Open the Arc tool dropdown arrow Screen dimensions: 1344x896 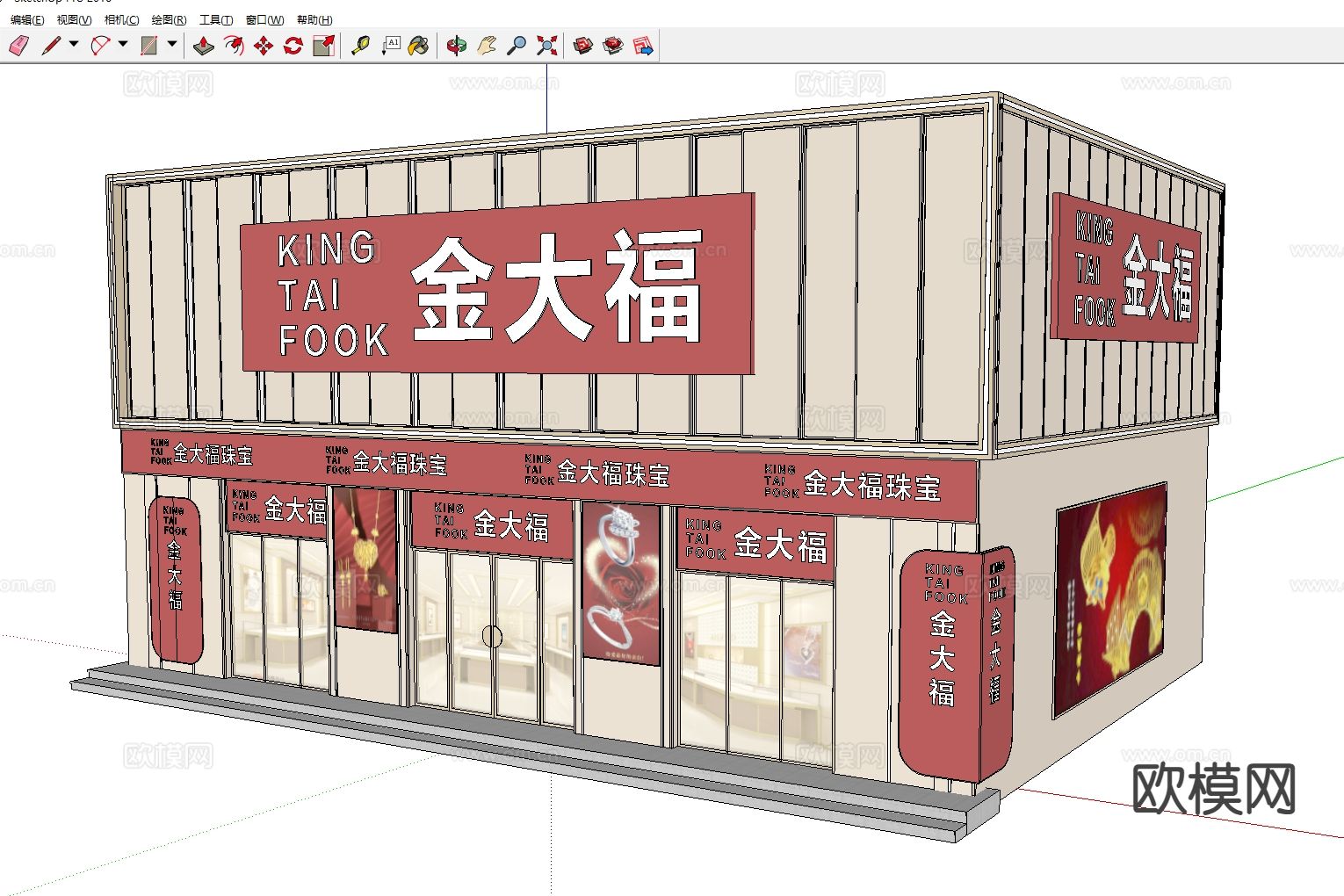123,44
